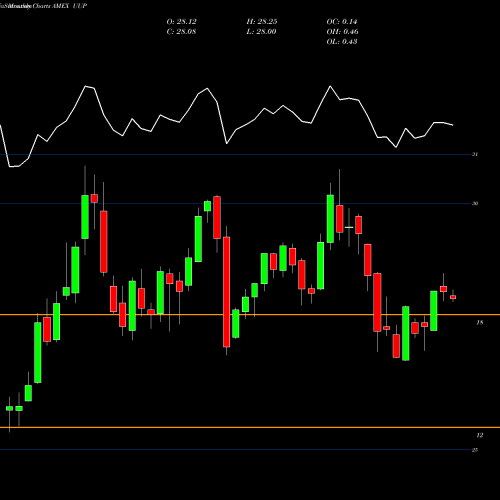The image size is (500, 500).
Task: Click the close value C: 28.08
Action: (181, 32)
